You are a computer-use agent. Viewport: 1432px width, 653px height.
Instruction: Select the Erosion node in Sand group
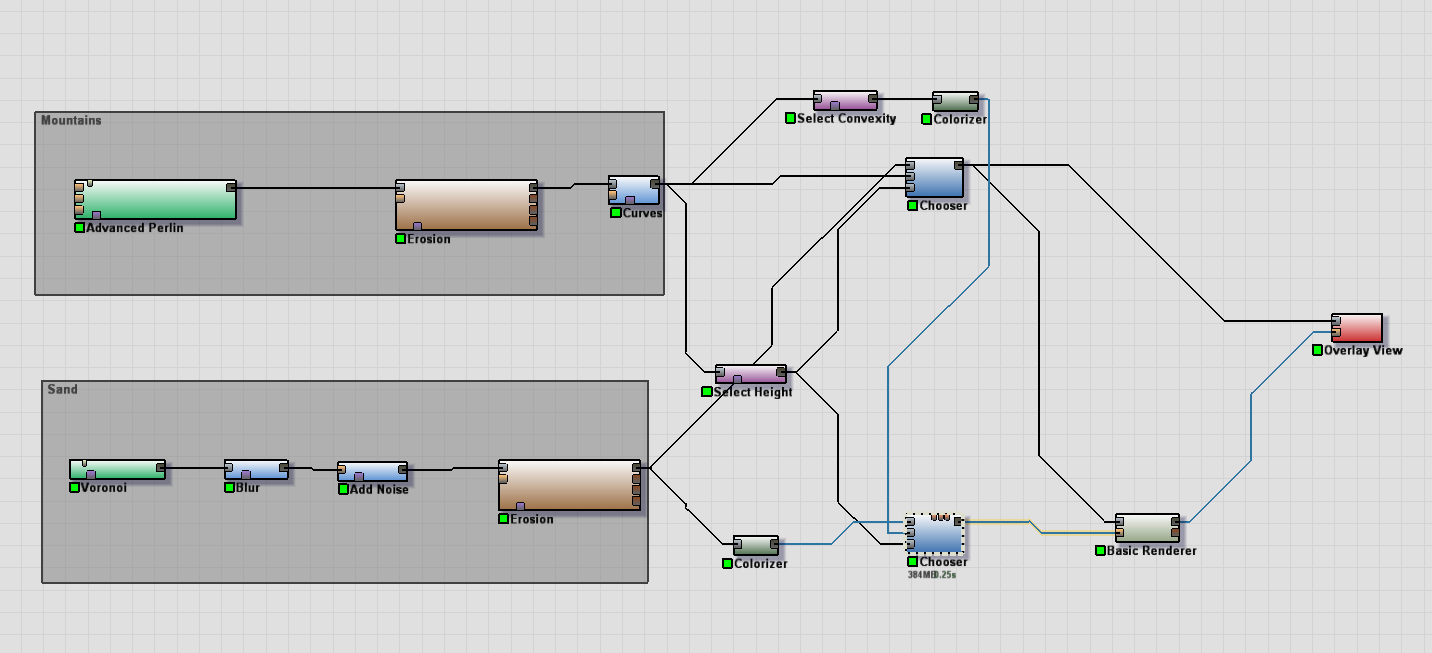[569, 485]
